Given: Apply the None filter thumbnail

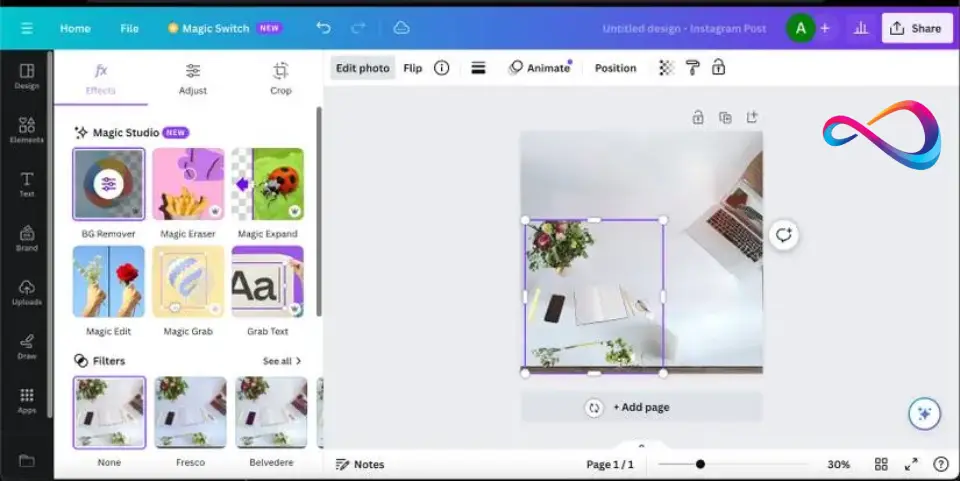Looking at the screenshot, I should (110, 412).
